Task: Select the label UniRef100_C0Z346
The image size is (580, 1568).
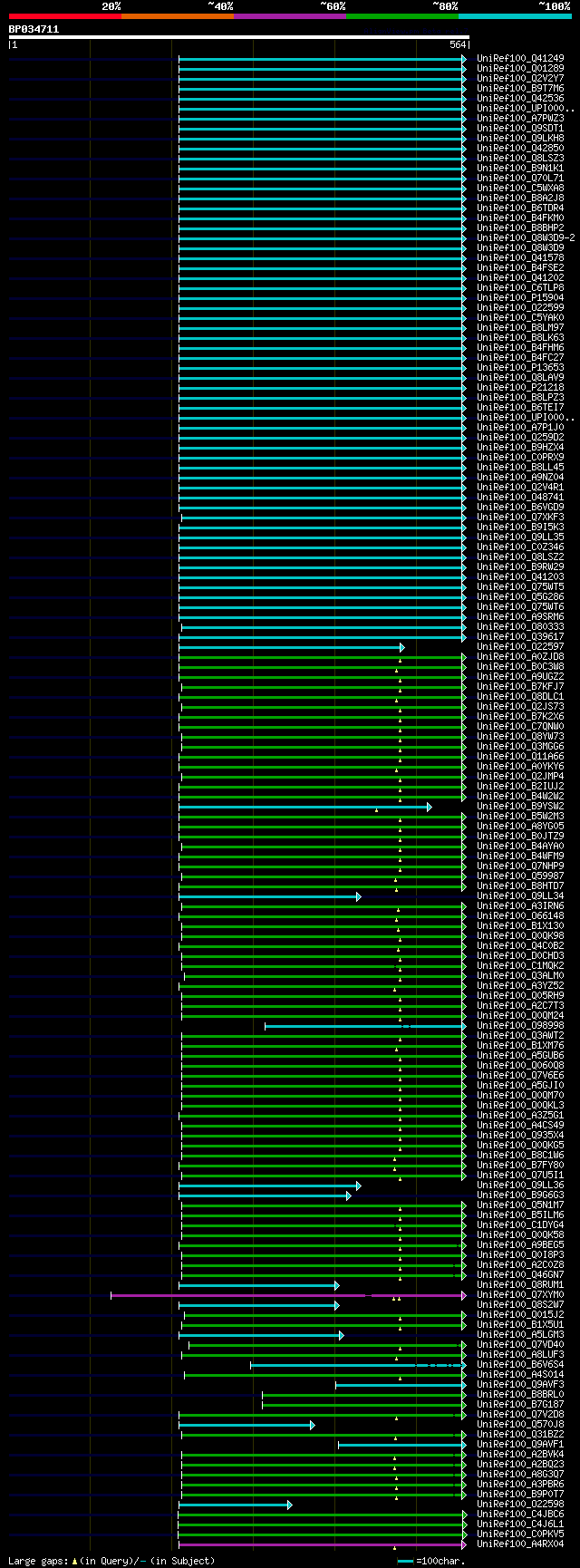Action: click(x=520, y=547)
